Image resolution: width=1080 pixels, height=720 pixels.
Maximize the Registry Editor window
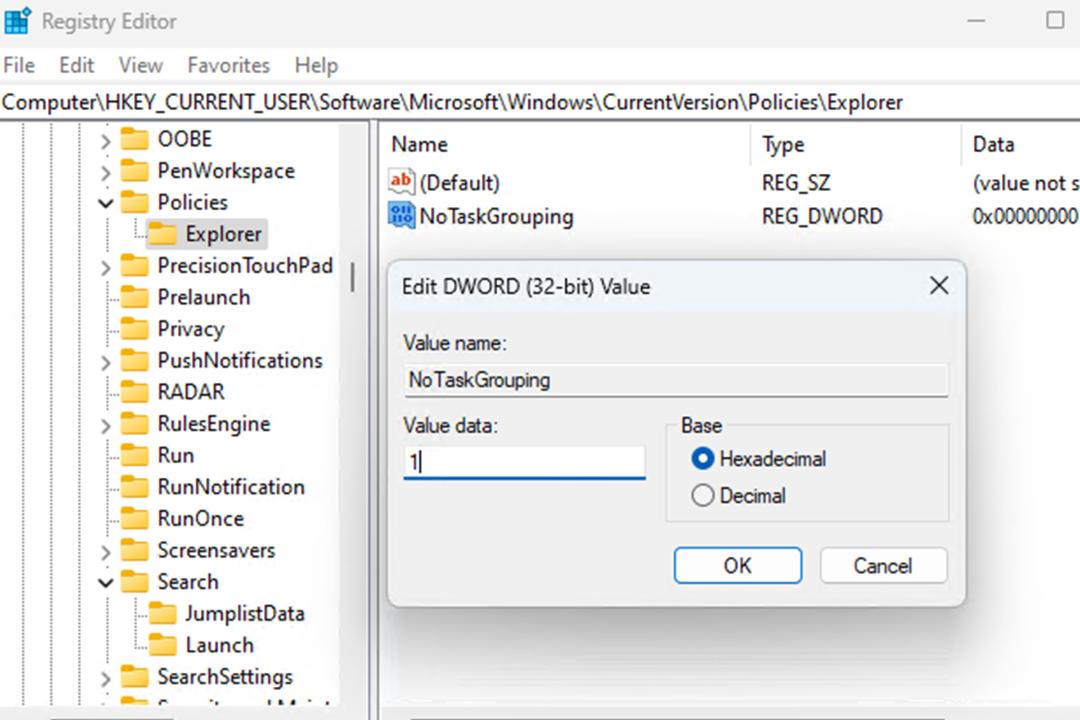(1055, 21)
